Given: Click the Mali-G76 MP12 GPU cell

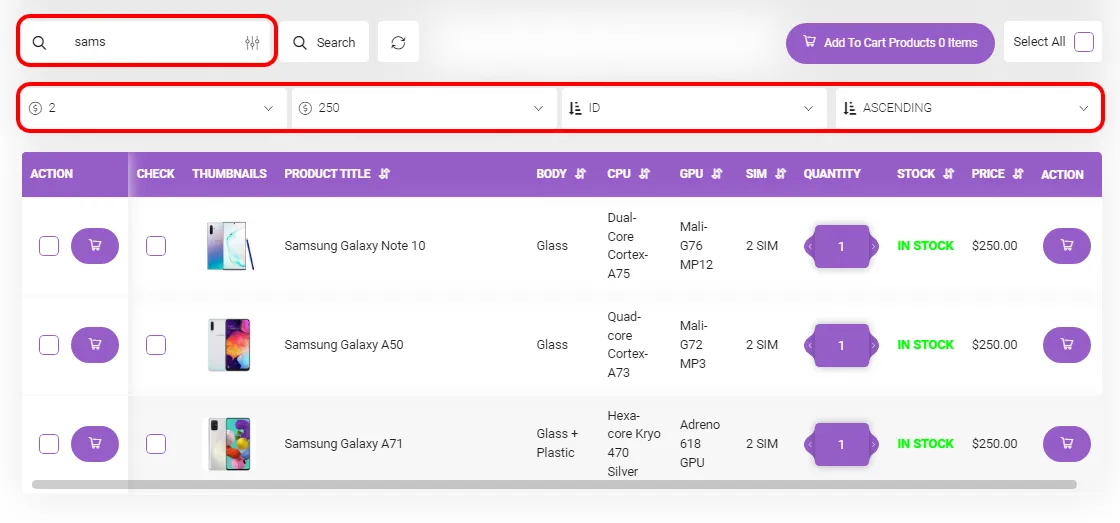Looking at the screenshot, I should pyautogui.click(x=696, y=246).
